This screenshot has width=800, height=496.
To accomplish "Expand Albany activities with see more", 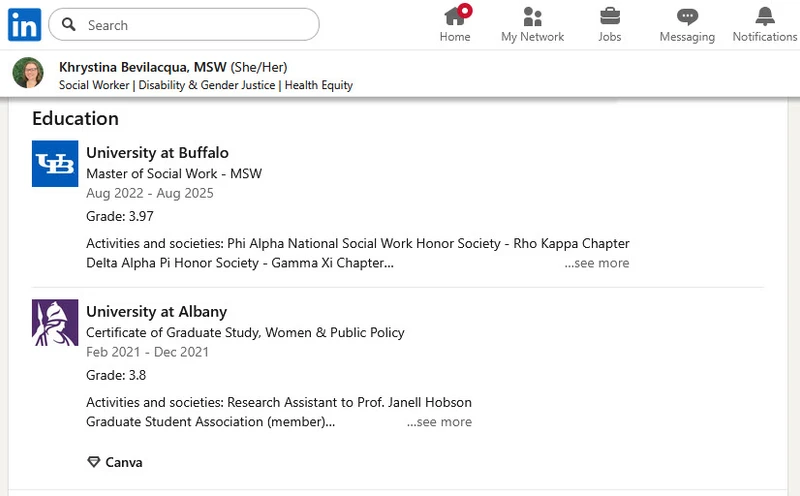I will coord(439,422).
